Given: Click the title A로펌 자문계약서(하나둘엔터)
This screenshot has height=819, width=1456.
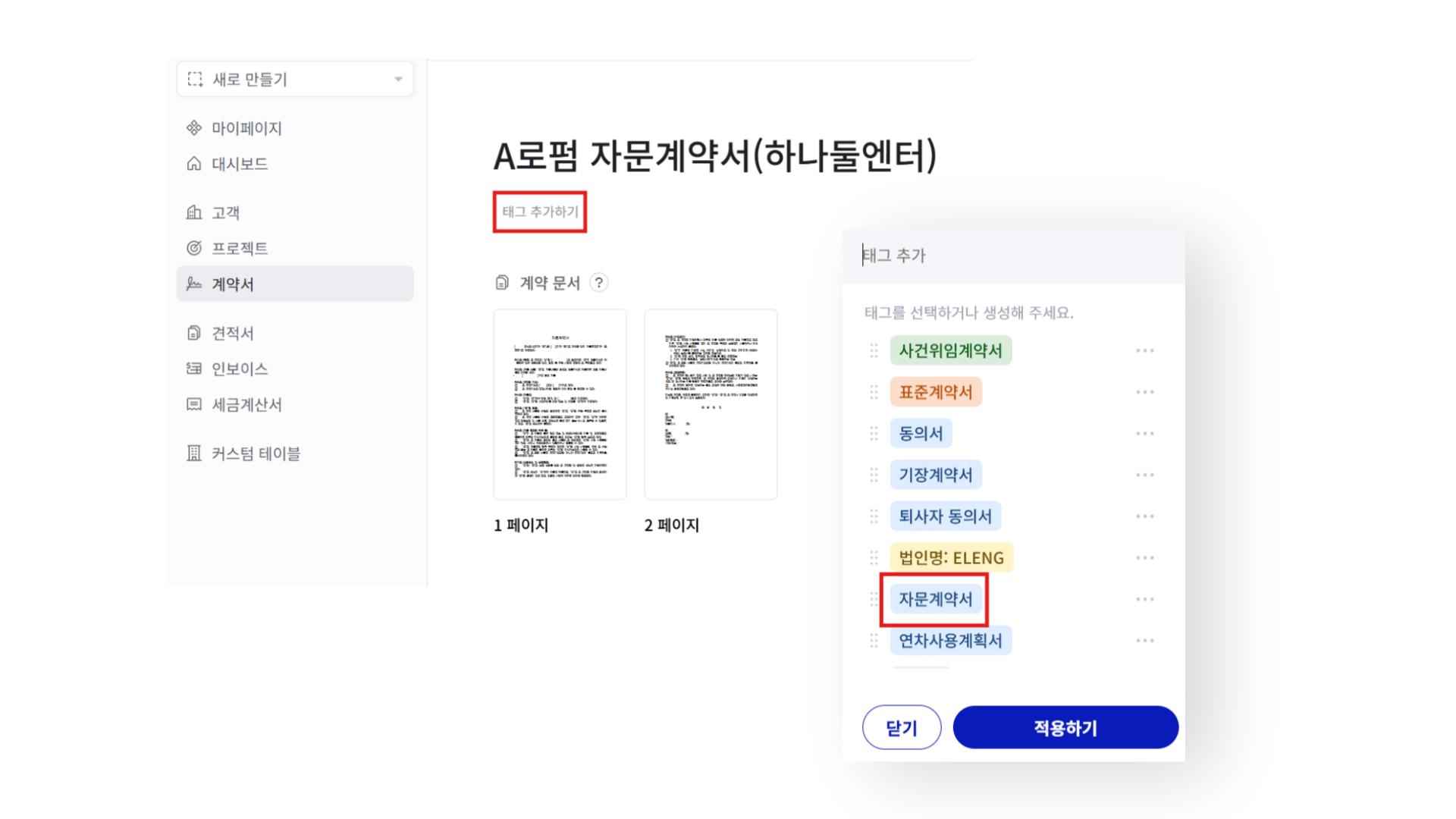Looking at the screenshot, I should (x=715, y=156).
